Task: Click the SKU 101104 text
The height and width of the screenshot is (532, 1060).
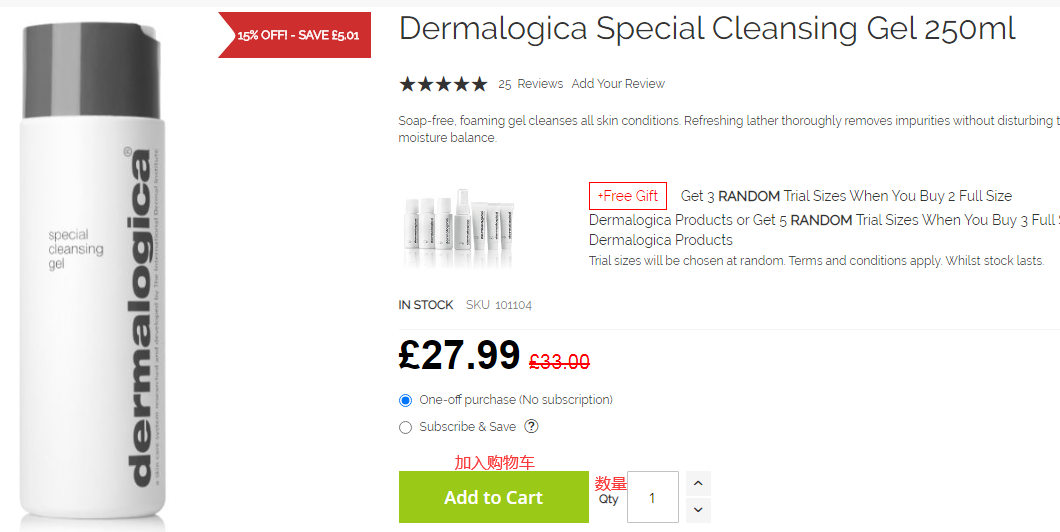Action: click(x=499, y=305)
